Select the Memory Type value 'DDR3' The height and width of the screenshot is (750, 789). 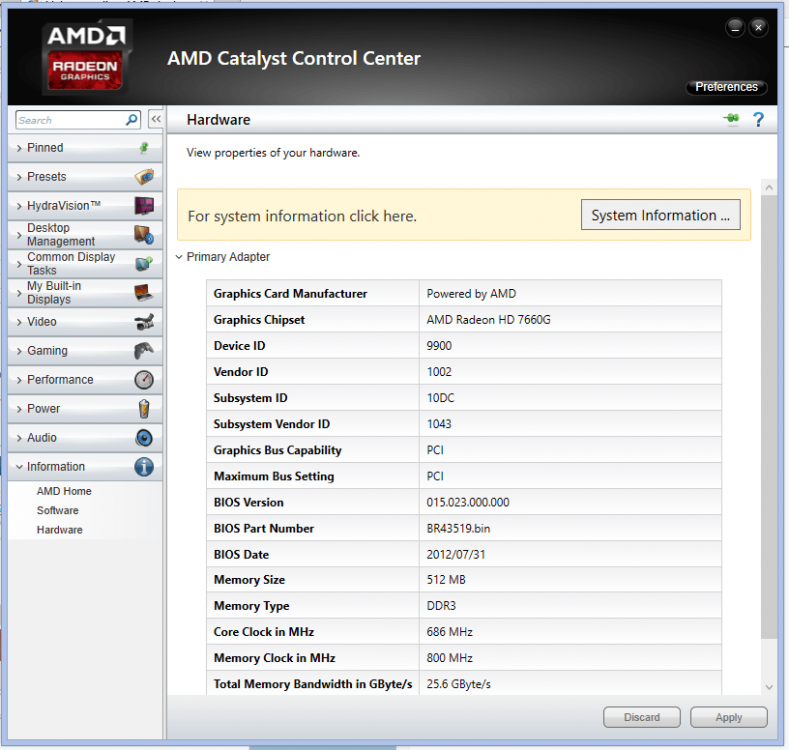(x=441, y=606)
